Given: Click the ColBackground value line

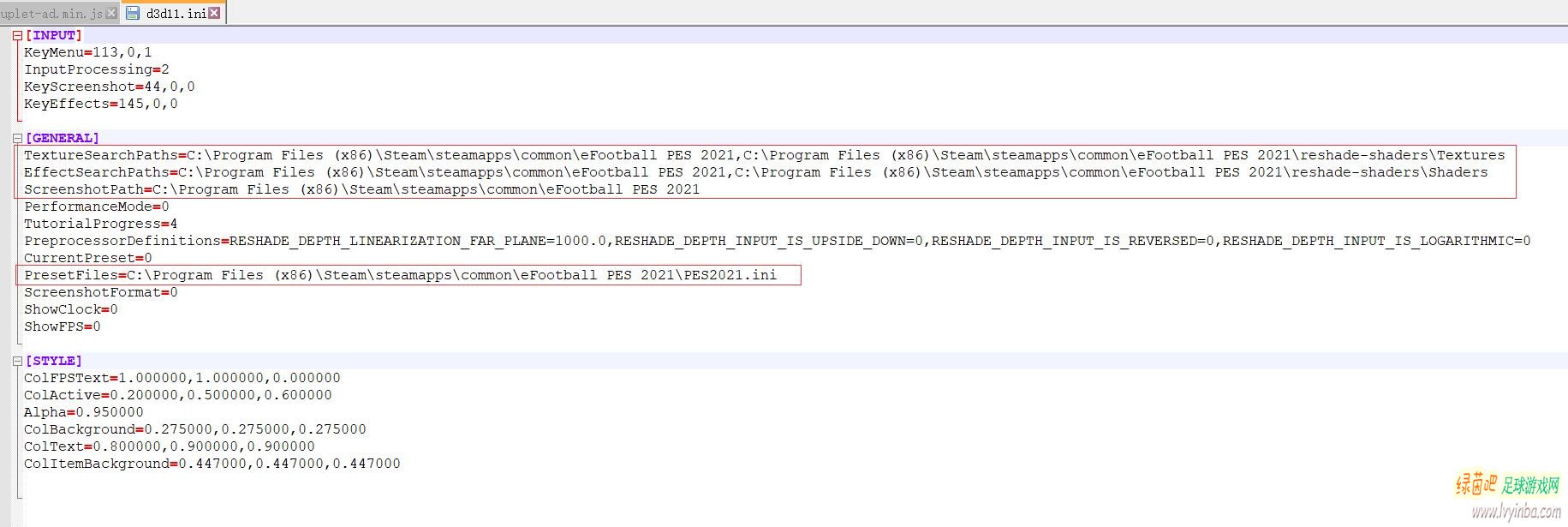Looking at the screenshot, I should (195, 429).
